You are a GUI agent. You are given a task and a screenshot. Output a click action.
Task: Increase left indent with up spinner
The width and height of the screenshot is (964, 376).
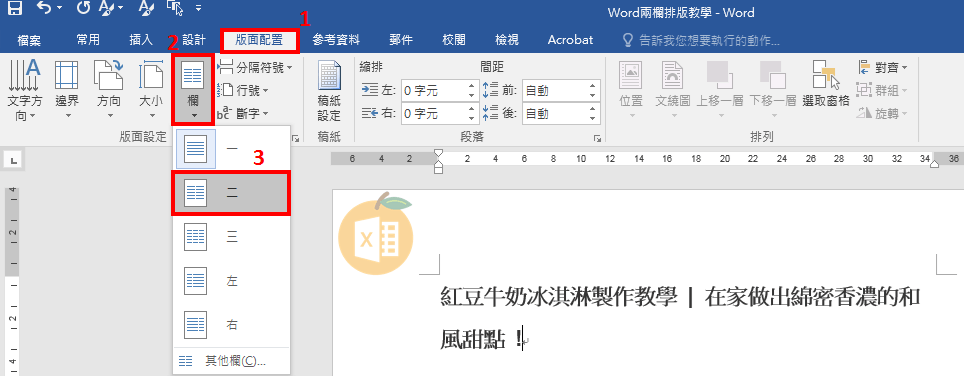pyautogui.click(x=472, y=86)
